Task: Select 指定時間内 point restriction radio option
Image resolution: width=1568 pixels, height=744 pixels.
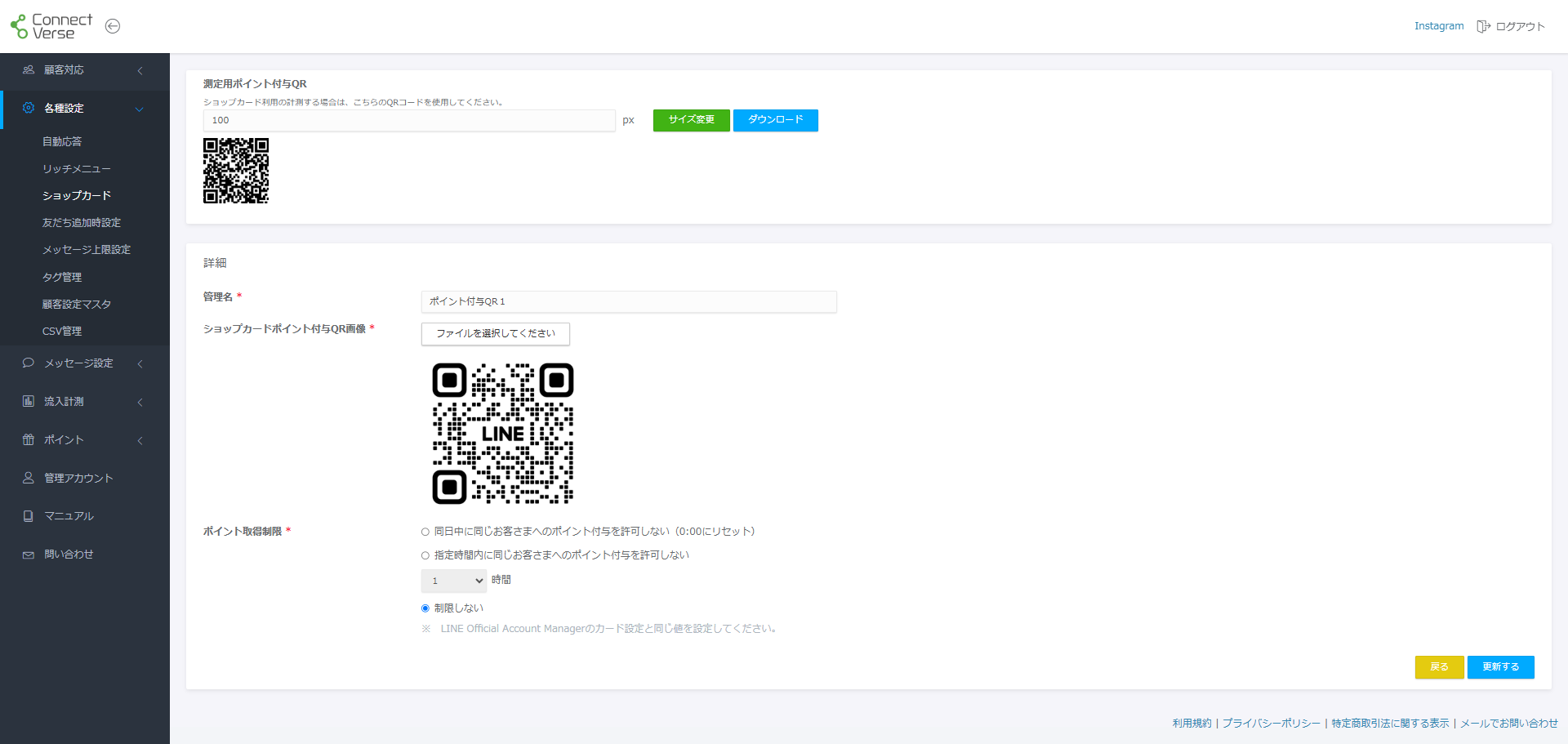Action: click(x=425, y=555)
